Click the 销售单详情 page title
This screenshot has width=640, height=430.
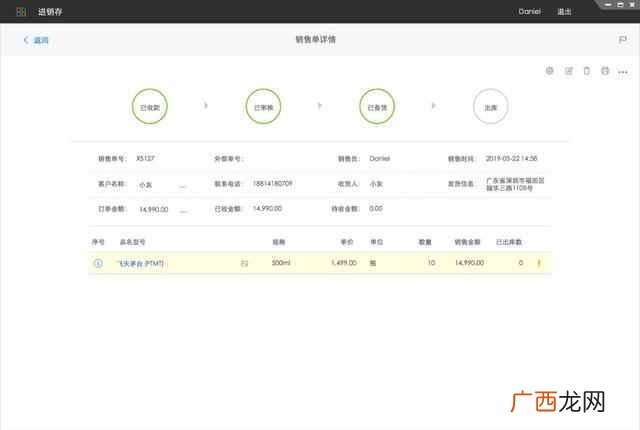point(316,39)
